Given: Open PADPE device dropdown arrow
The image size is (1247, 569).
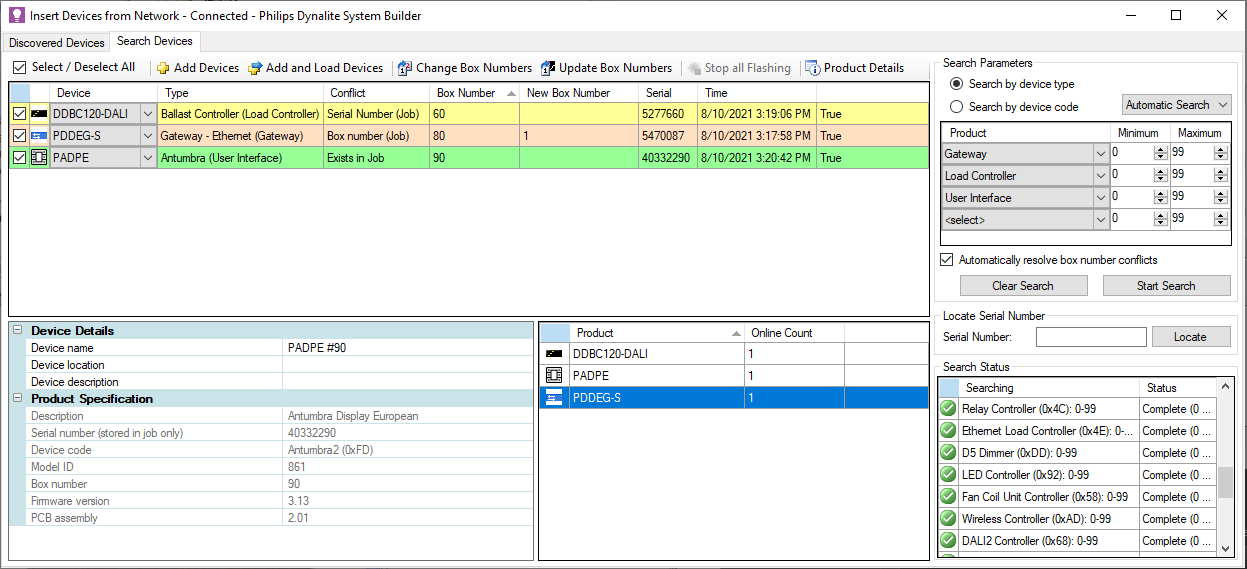Looking at the screenshot, I should 148,158.
